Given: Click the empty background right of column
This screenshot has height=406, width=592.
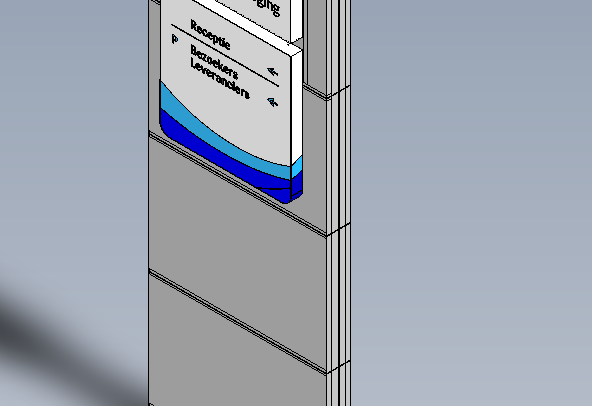Looking at the screenshot, I should (472, 204).
